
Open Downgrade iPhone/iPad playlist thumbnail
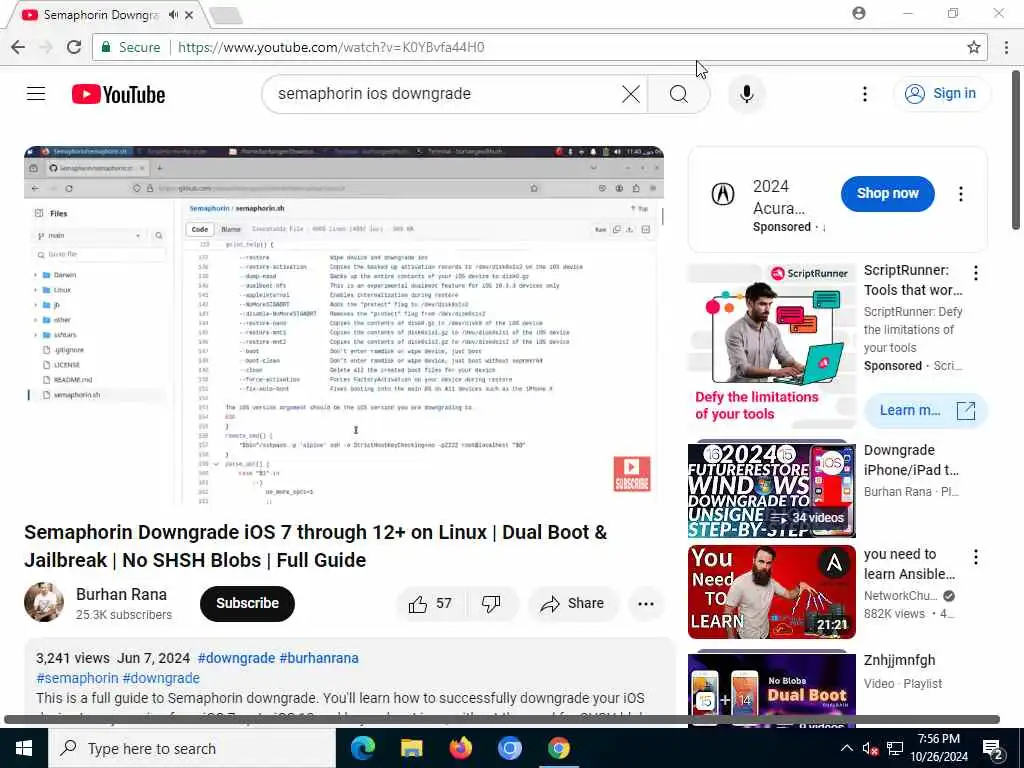coord(771,490)
